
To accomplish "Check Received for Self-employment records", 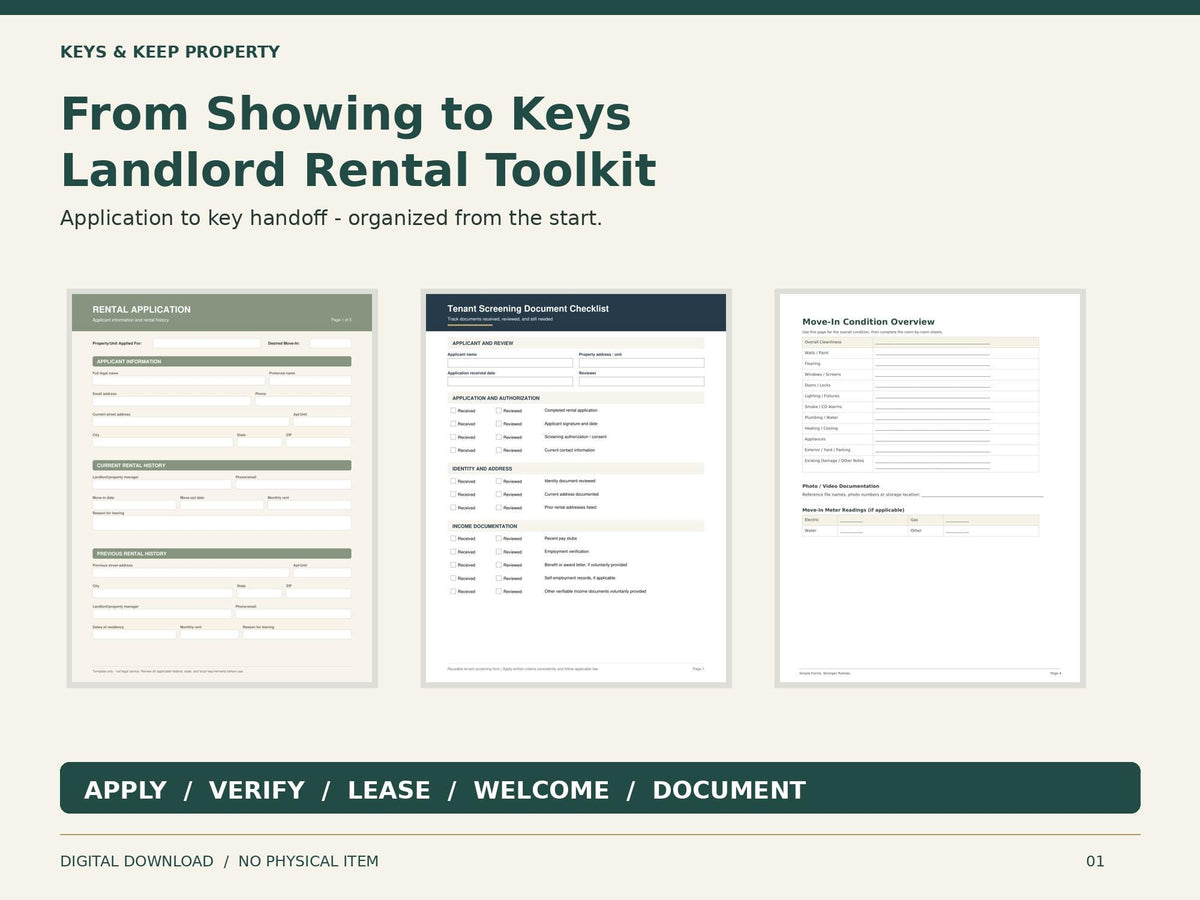I will 453,578.
